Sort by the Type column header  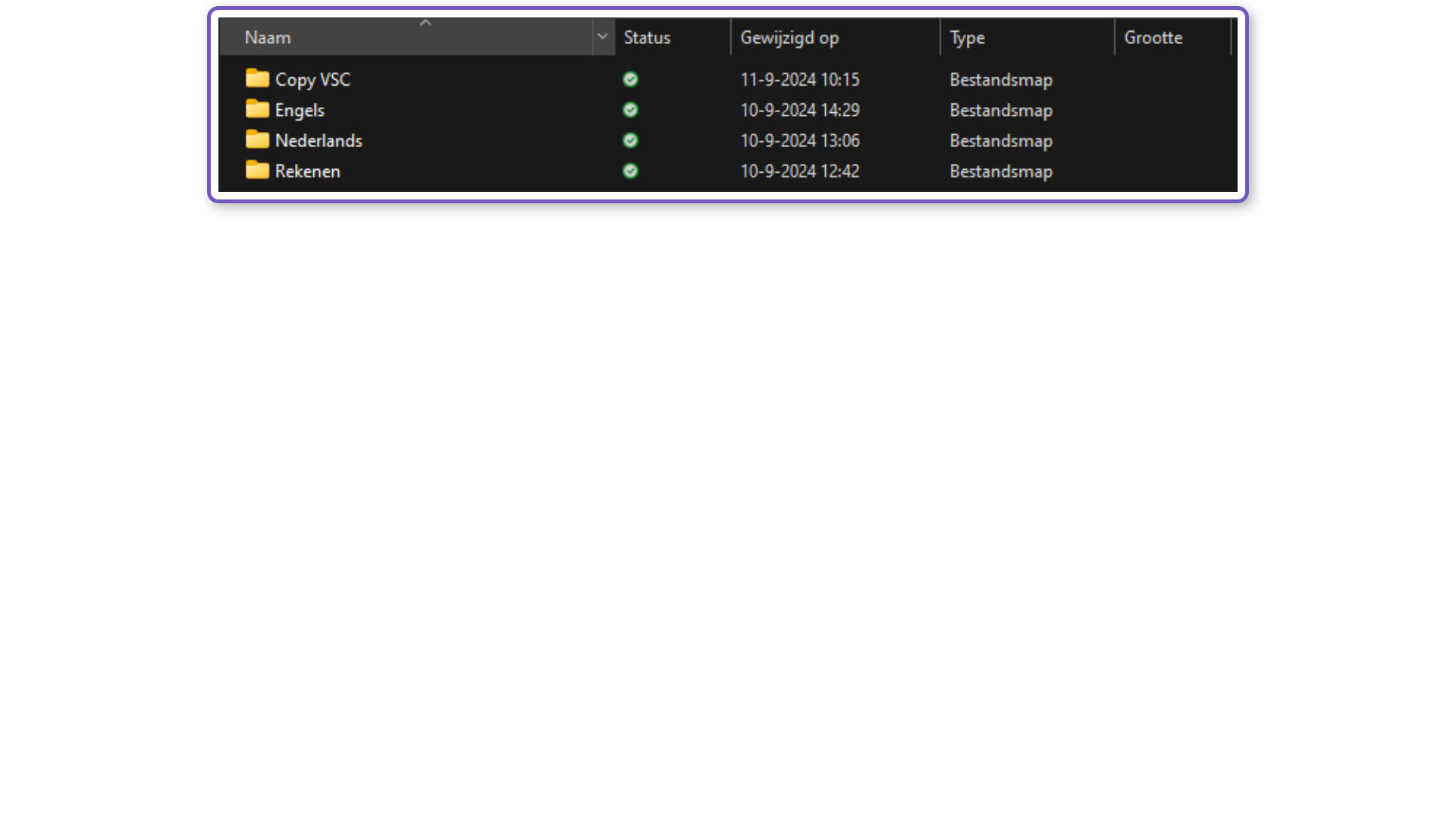point(967,38)
